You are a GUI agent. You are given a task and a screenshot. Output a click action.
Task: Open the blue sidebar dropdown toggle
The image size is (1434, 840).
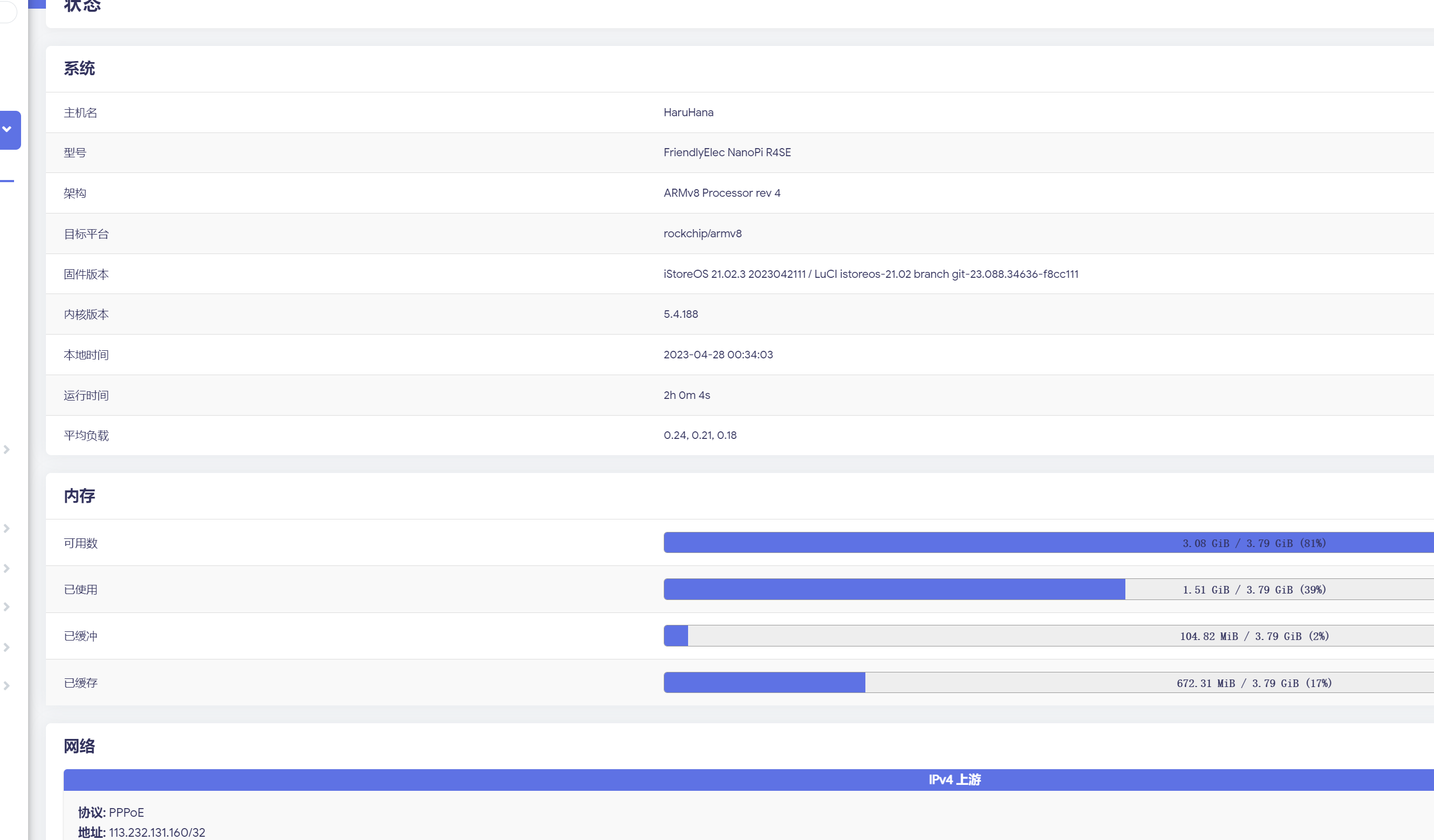8,130
